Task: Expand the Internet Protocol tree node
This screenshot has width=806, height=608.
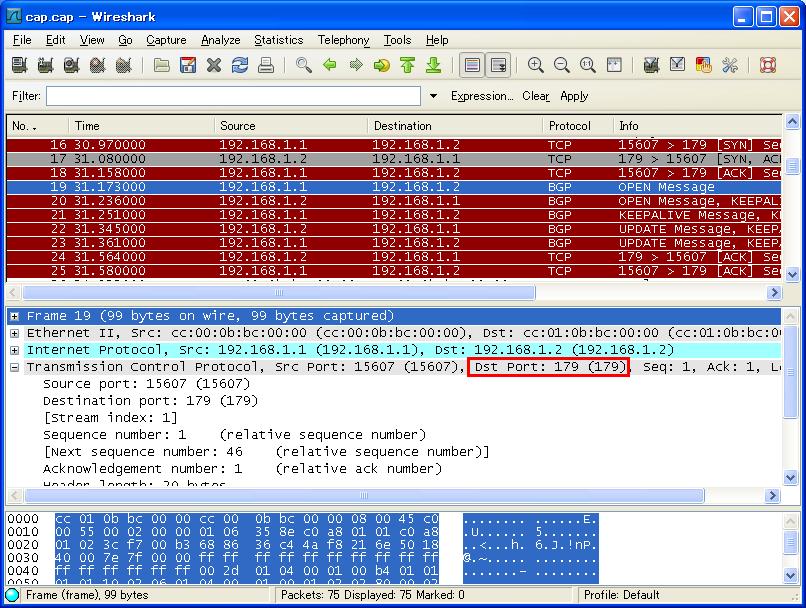Action: point(14,351)
